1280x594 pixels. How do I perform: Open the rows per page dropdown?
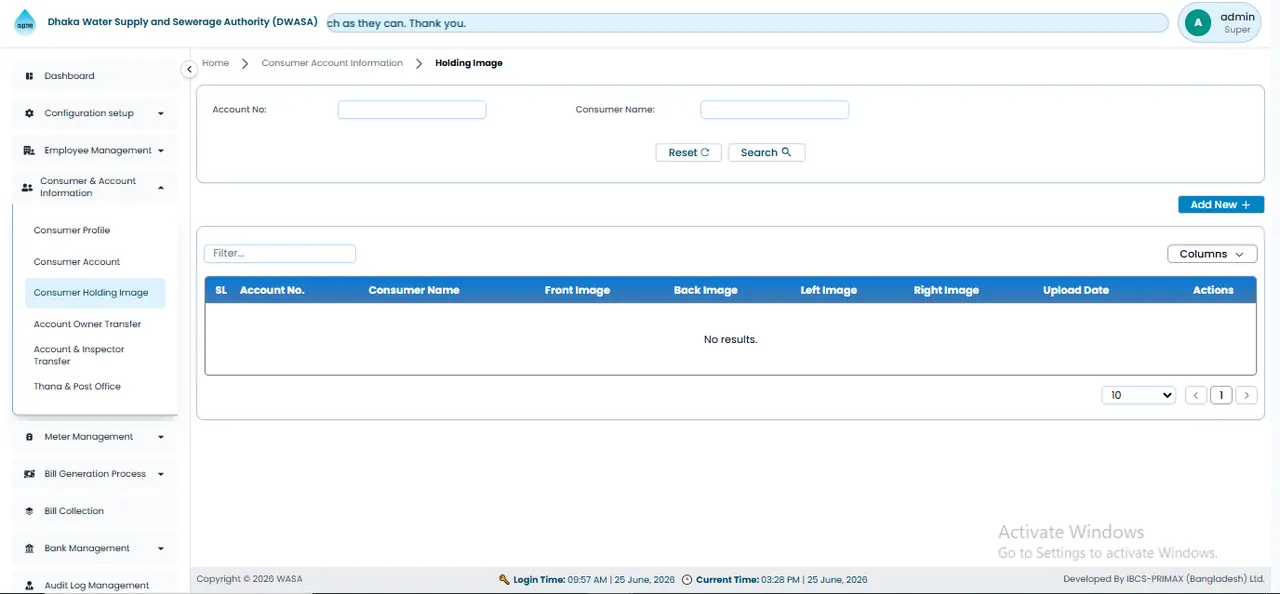tap(1139, 395)
